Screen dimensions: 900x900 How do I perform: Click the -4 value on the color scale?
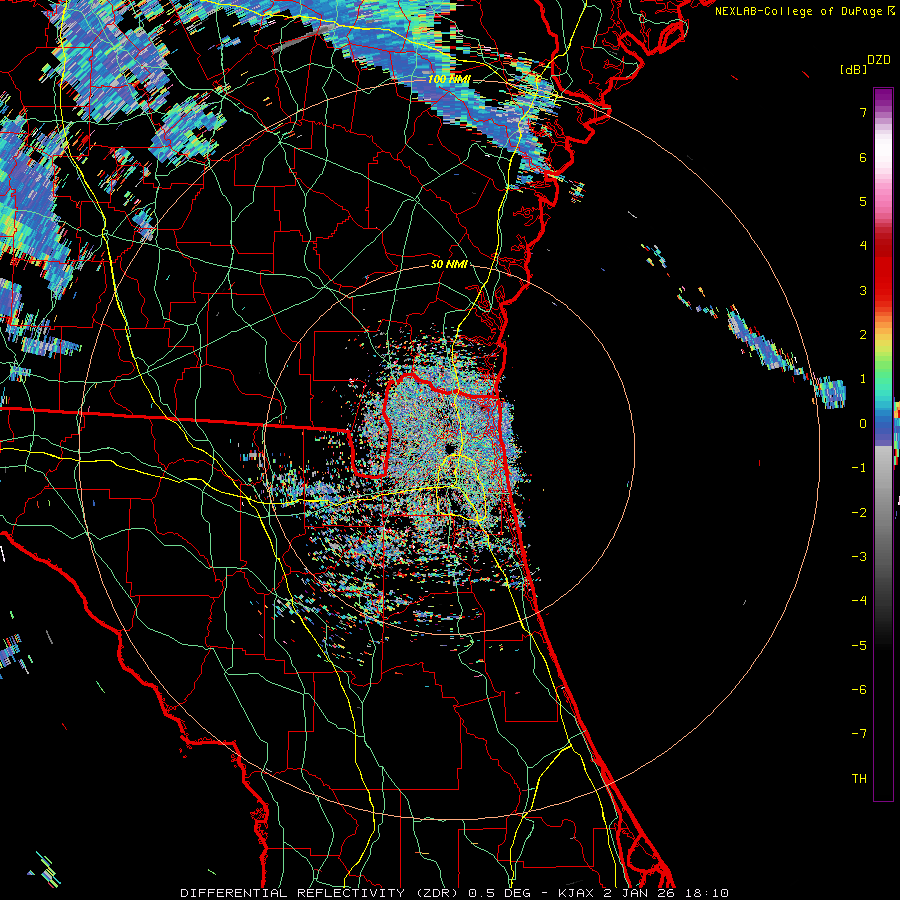(859, 600)
